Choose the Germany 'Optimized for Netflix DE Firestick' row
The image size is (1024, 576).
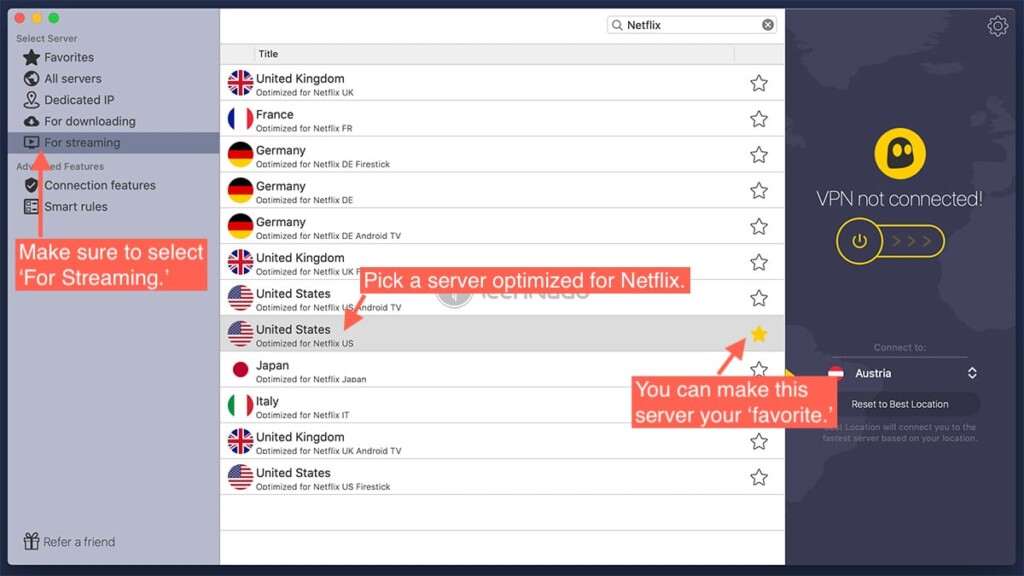[x=502, y=155]
